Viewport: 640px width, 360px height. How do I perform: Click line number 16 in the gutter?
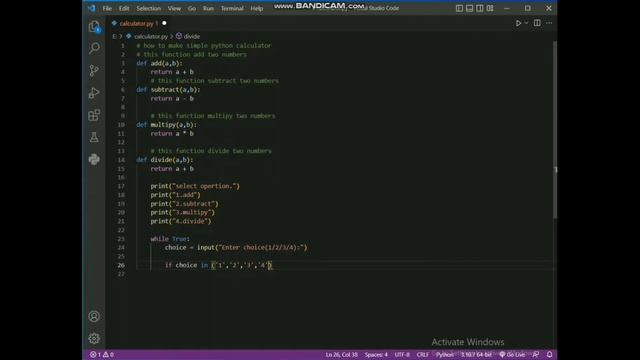pos(121,177)
